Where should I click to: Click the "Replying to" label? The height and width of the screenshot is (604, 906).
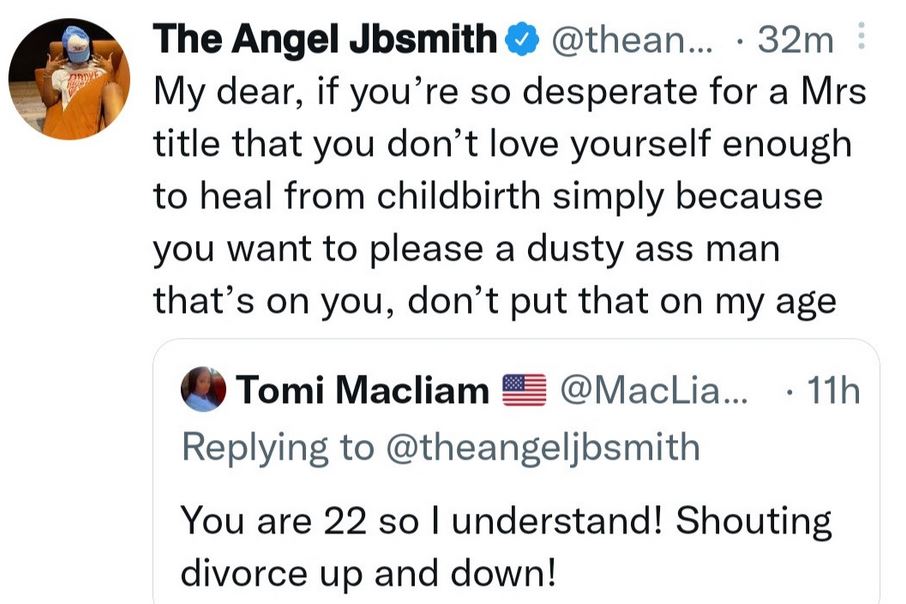(260, 446)
